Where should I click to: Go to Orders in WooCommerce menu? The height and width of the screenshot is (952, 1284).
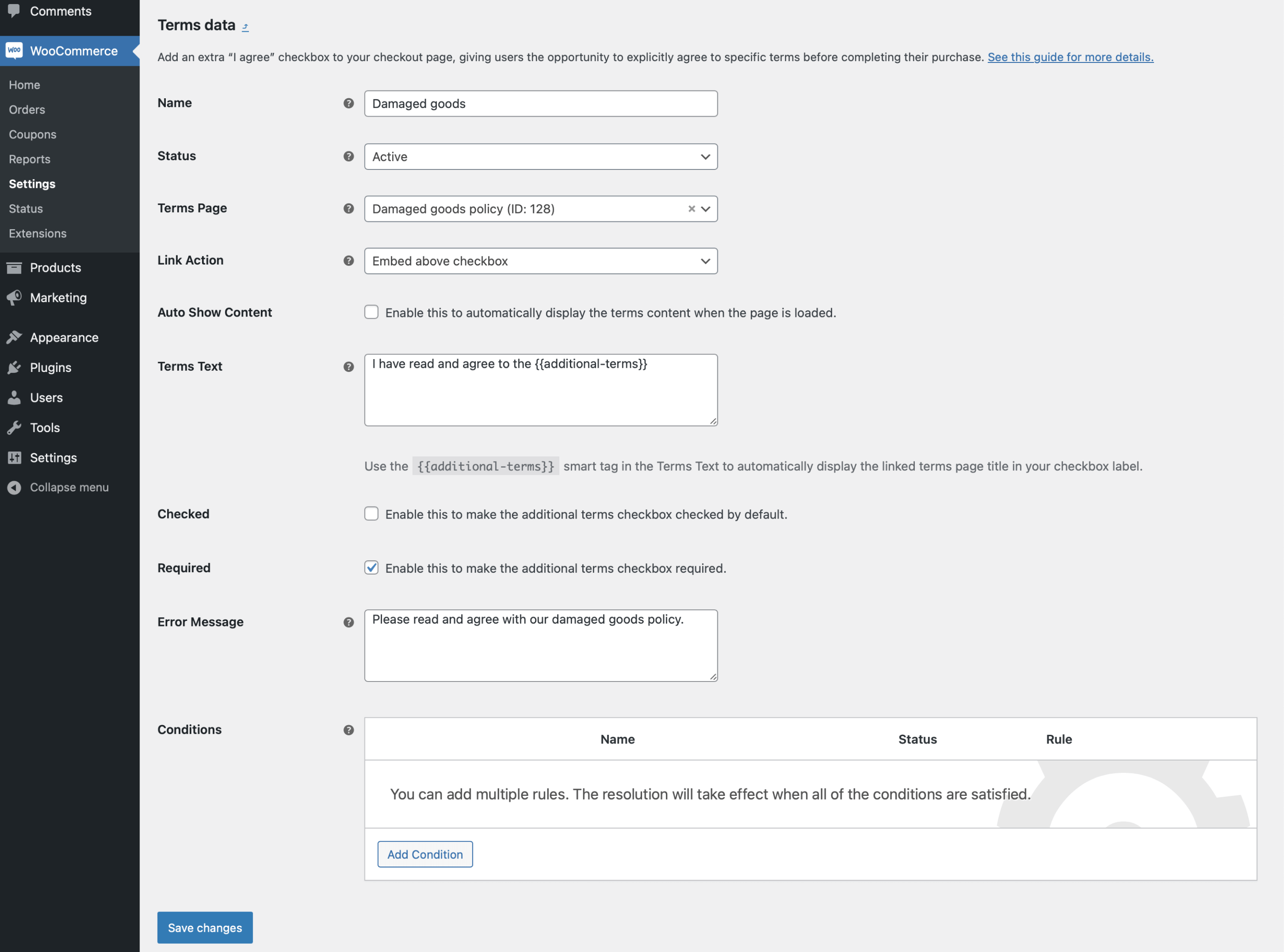[x=27, y=109]
